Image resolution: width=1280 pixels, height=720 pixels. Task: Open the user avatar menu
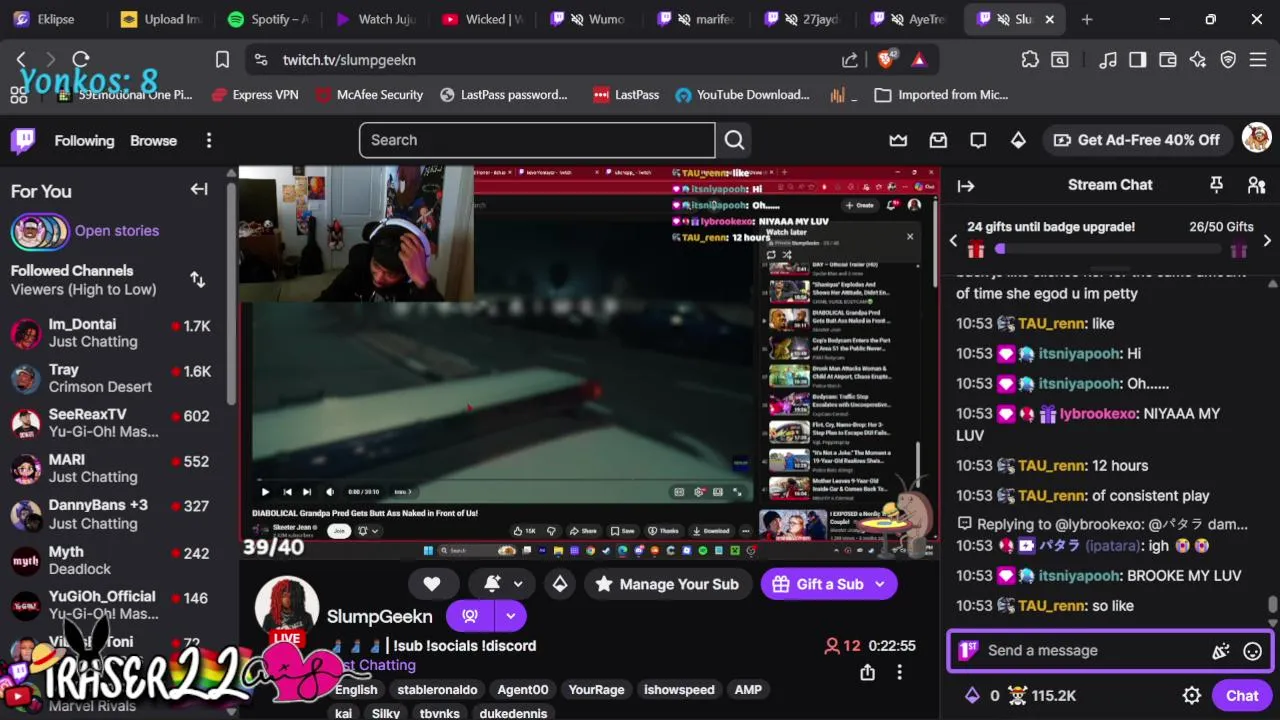click(1256, 139)
